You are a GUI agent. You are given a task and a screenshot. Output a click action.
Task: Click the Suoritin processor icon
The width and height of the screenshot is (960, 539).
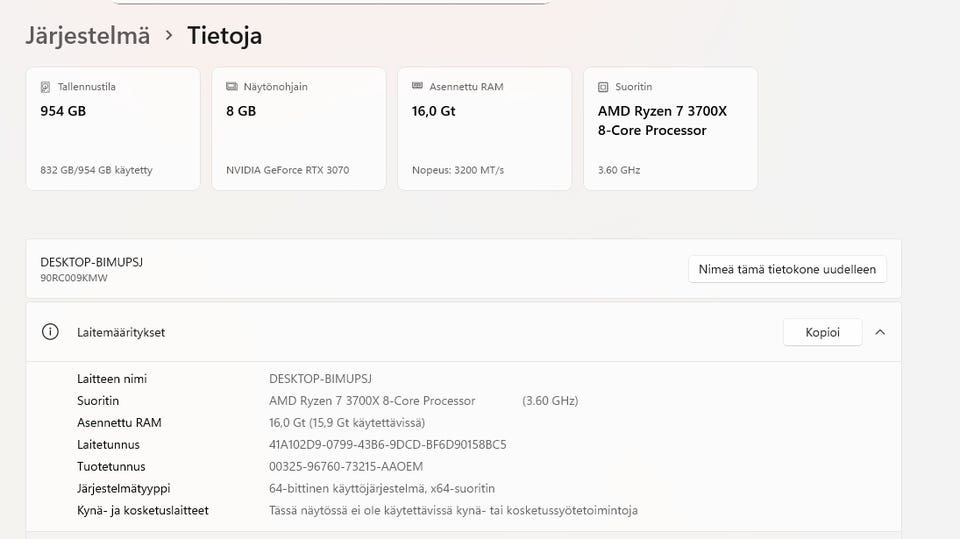click(603, 87)
